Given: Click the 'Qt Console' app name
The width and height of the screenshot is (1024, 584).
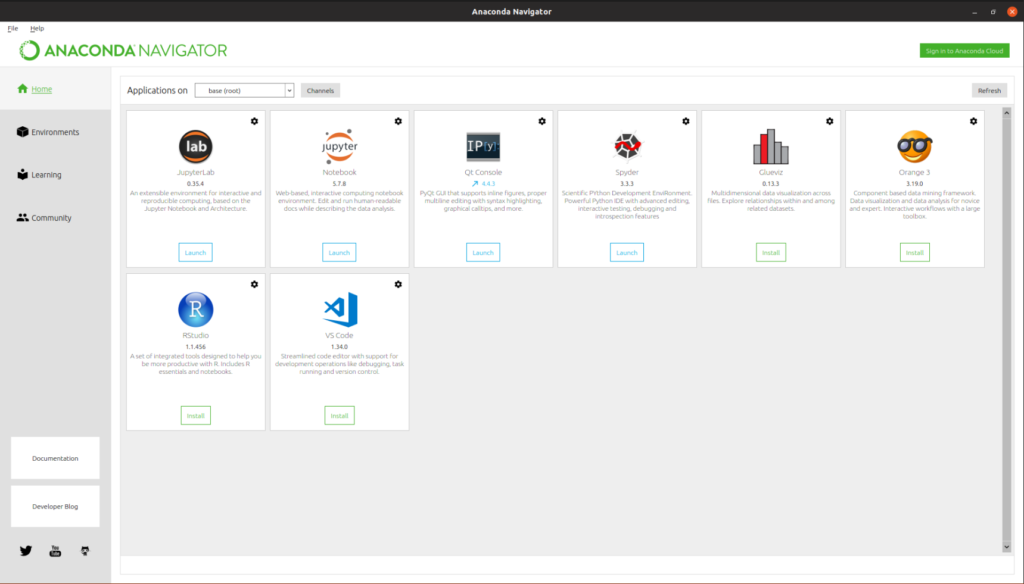Looking at the screenshot, I should tap(483, 172).
